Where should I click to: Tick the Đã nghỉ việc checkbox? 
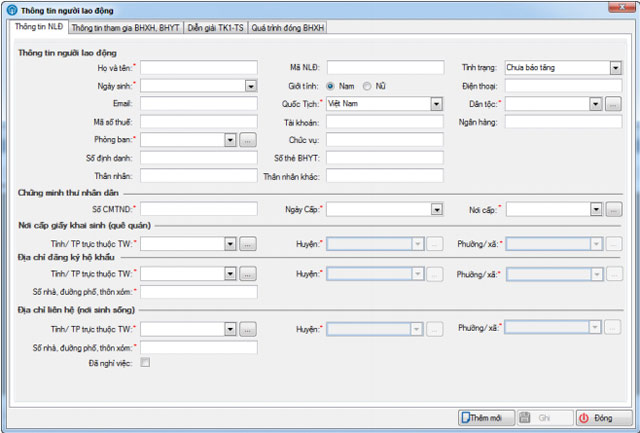146,363
